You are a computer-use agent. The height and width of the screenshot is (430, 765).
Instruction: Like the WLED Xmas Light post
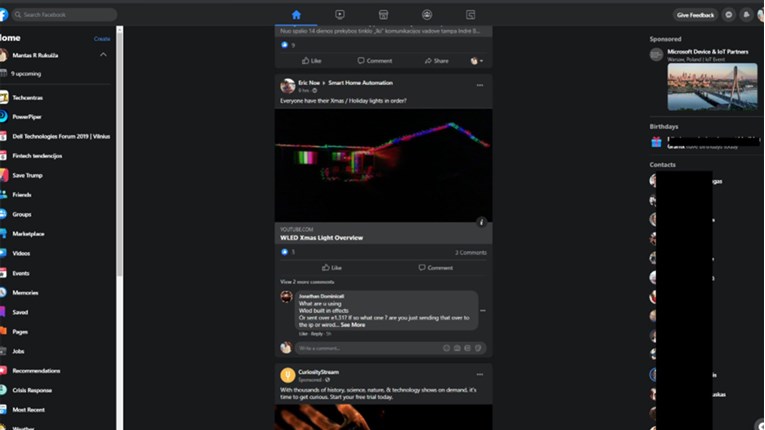click(x=332, y=268)
